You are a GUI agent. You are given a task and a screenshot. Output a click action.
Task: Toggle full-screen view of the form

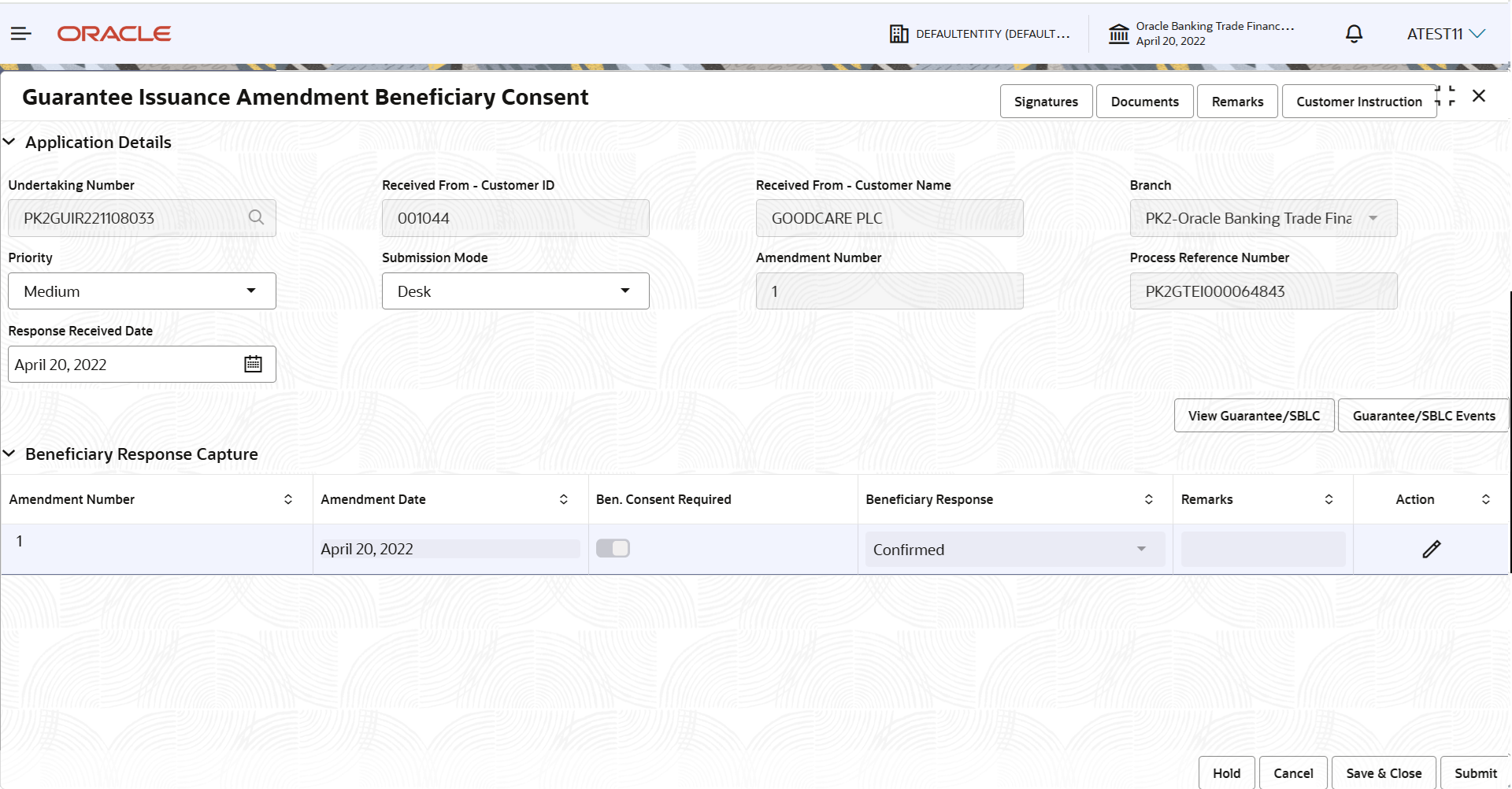1446,96
